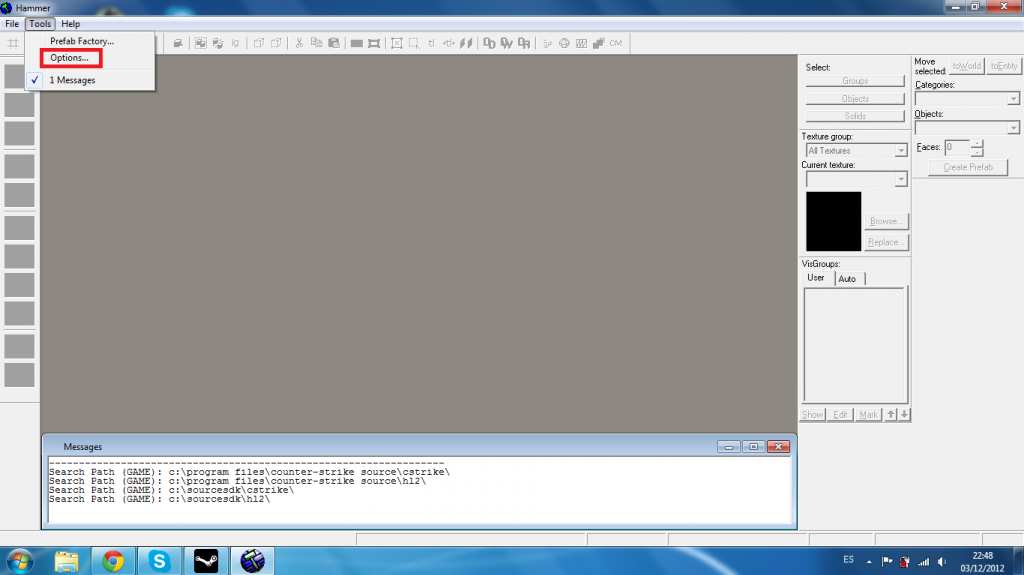Click the Cut scissors icon

[299, 43]
